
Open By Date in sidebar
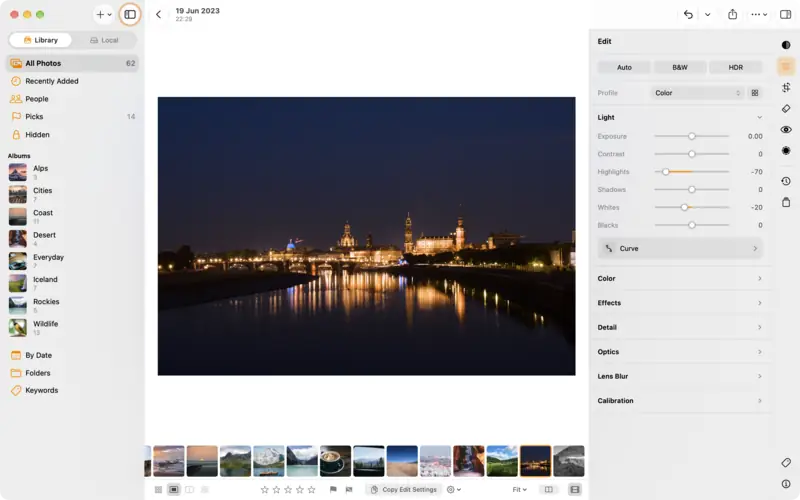(72, 355)
